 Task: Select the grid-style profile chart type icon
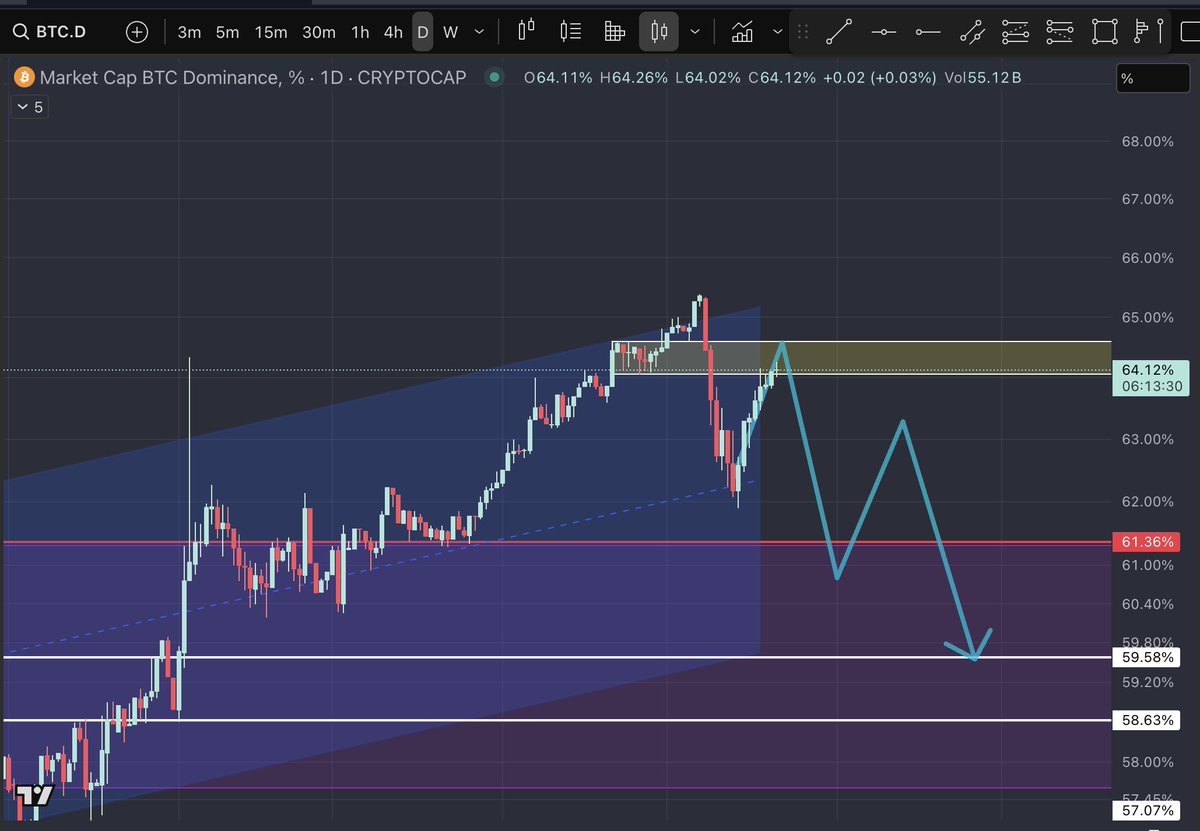(615, 32)
